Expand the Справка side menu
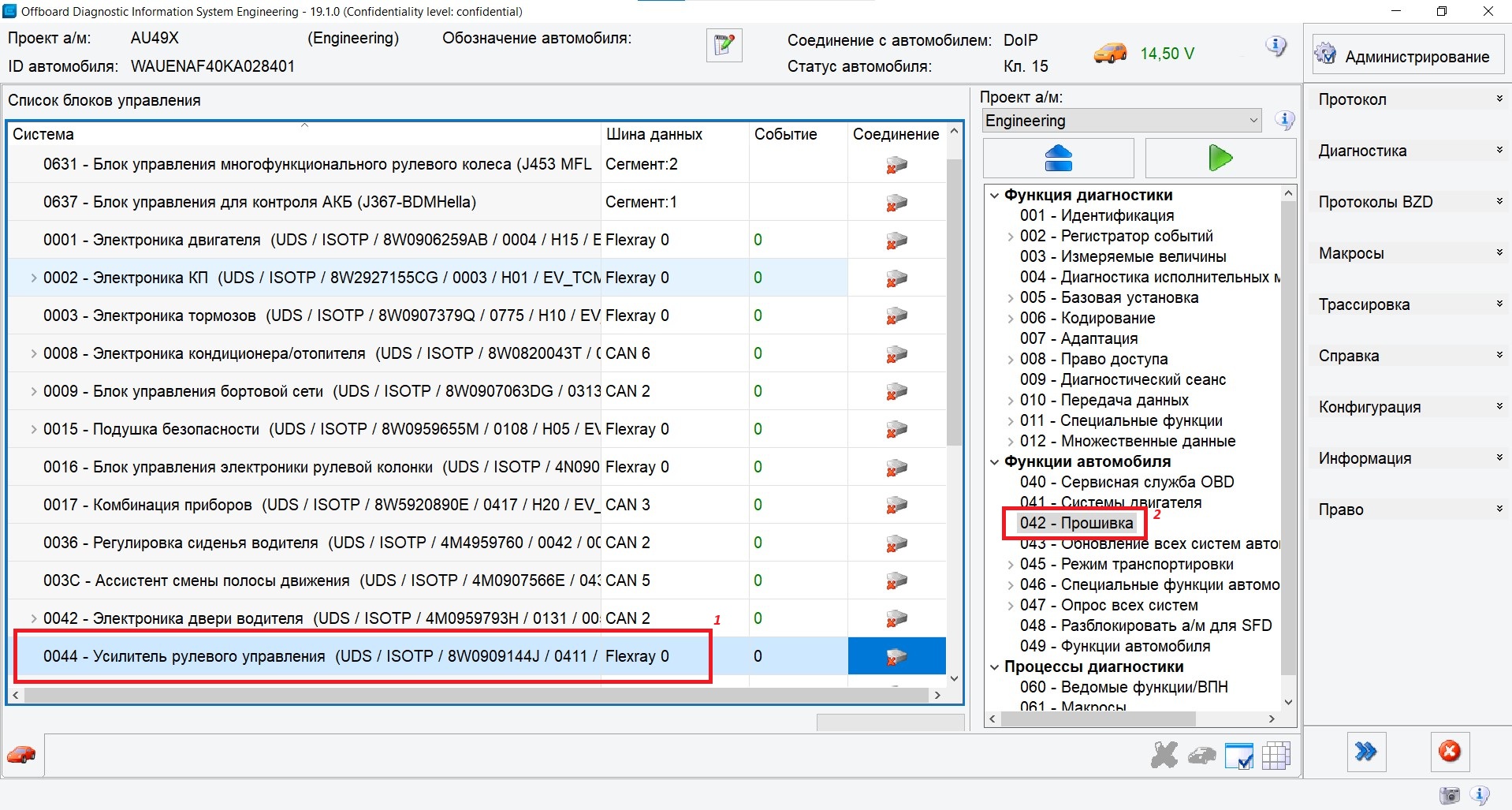This screenshot has width=1512, height=810. (1409, 356)
